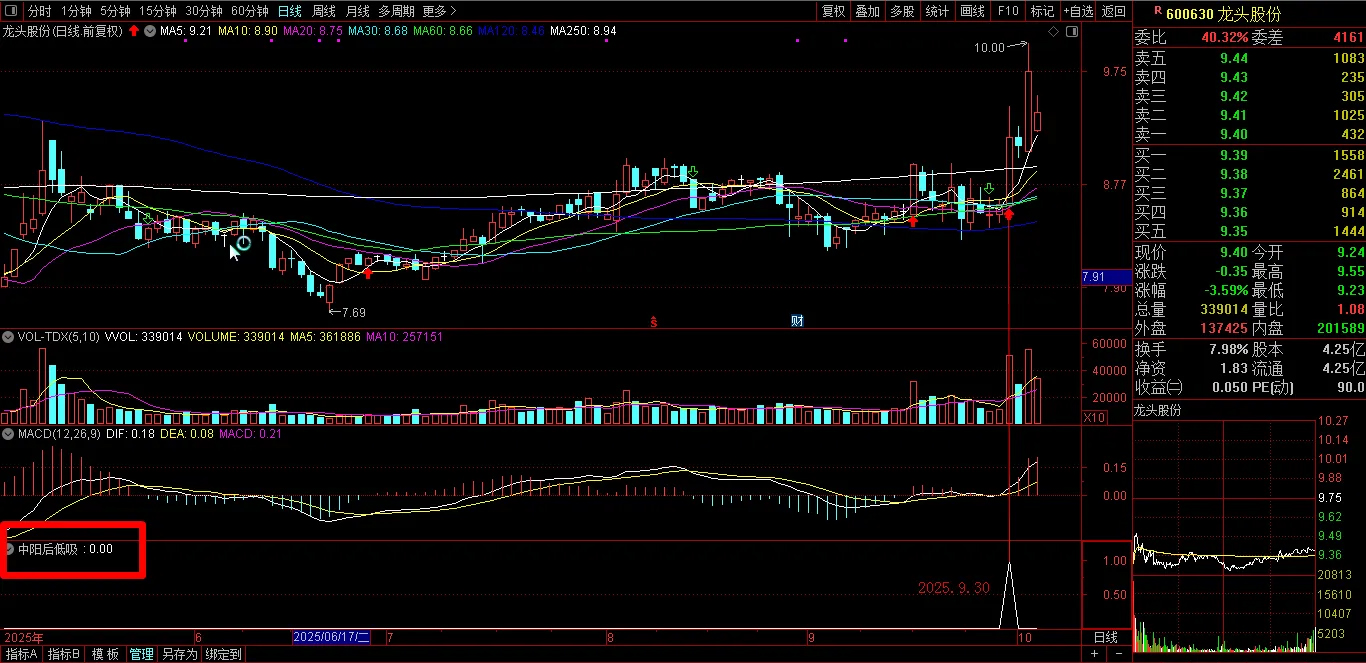This screenshot has width=1366, height=663.
Task: Click the 统计 statistics button
Action: 937,11
